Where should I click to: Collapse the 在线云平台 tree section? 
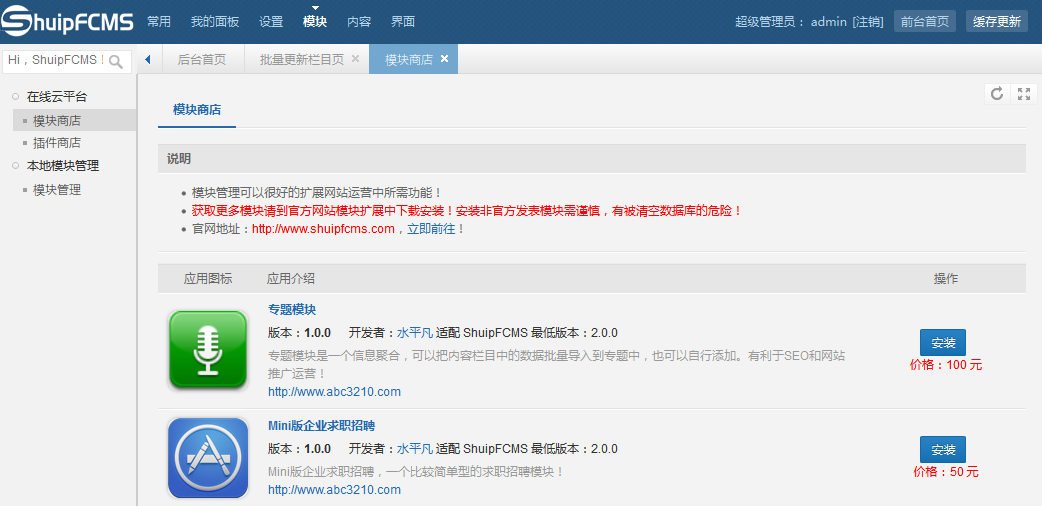click(x=16, y=97)
